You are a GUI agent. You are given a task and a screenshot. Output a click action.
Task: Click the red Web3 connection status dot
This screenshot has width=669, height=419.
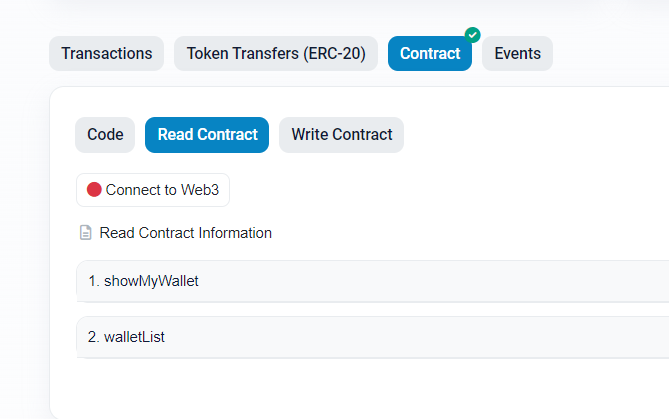94,189
